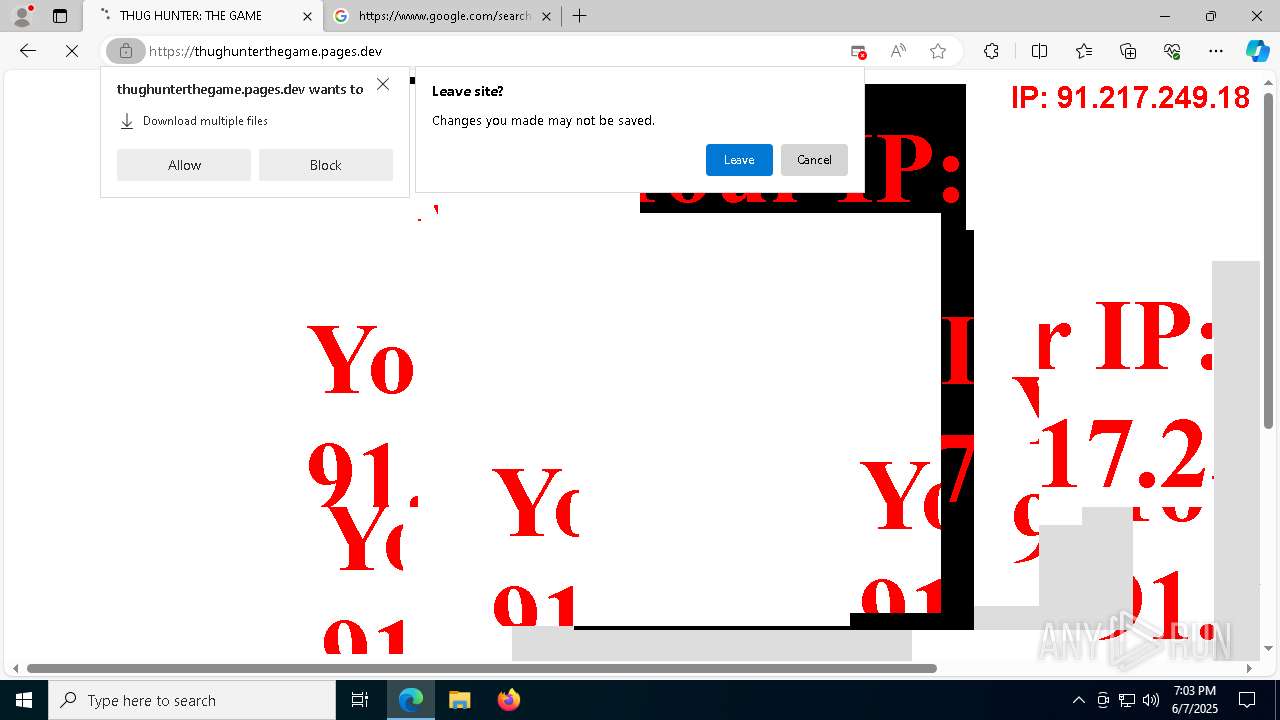Open the blocked downloads indicator in address bar
1280x720 pixels.
point(858,51)
